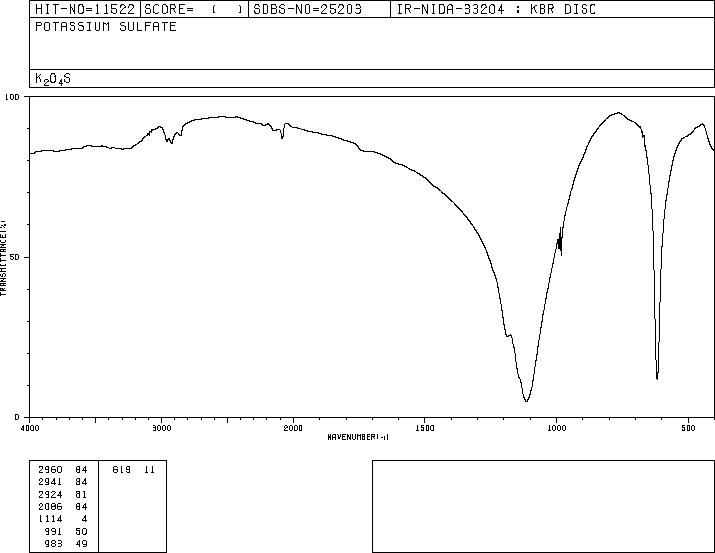Screen dimensions: 715x553
Task: Select peak table row 991 50
Action: coord(66,532)
